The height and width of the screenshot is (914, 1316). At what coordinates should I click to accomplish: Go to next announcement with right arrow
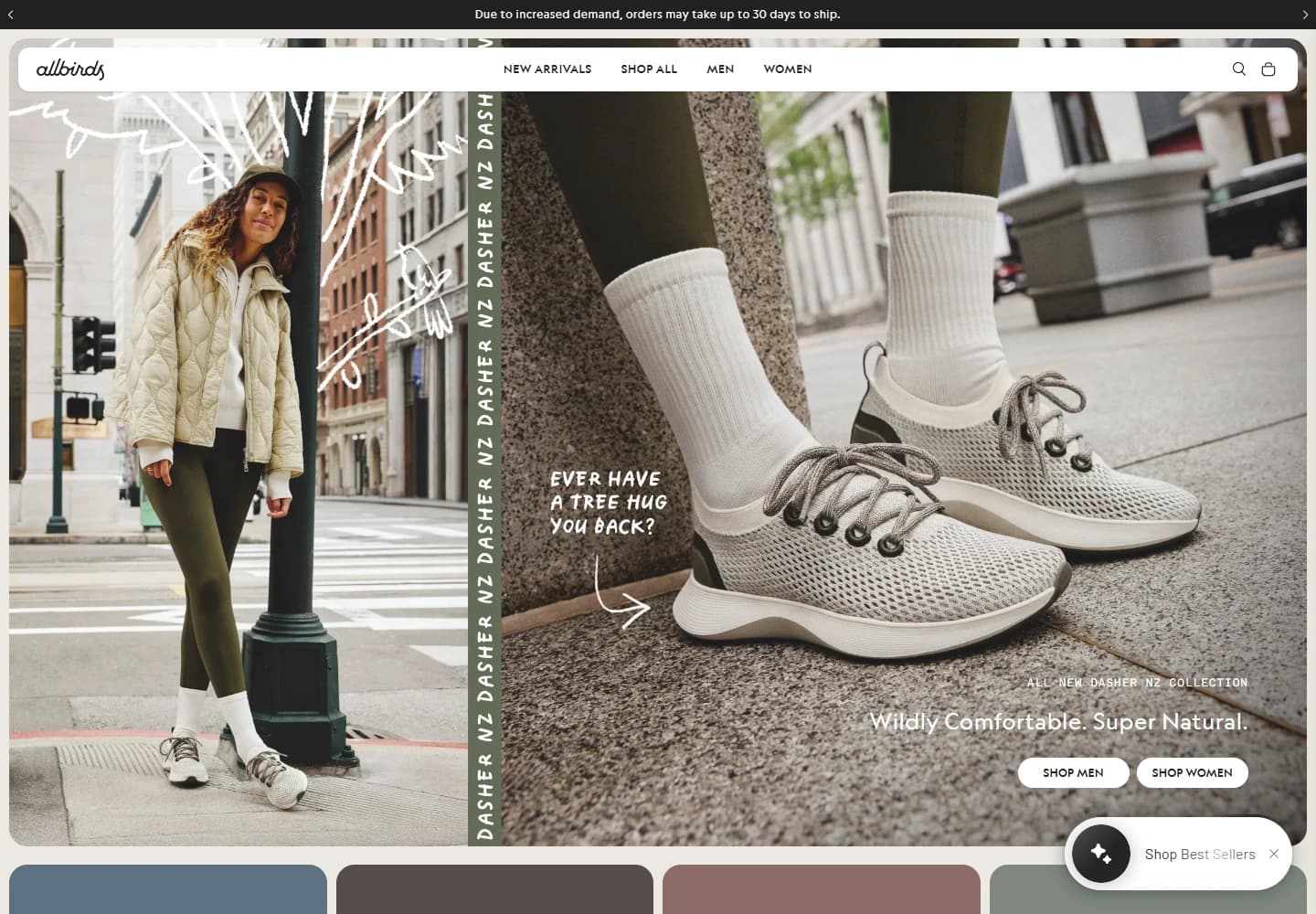pyautogui.click(x=1305, y=15)
